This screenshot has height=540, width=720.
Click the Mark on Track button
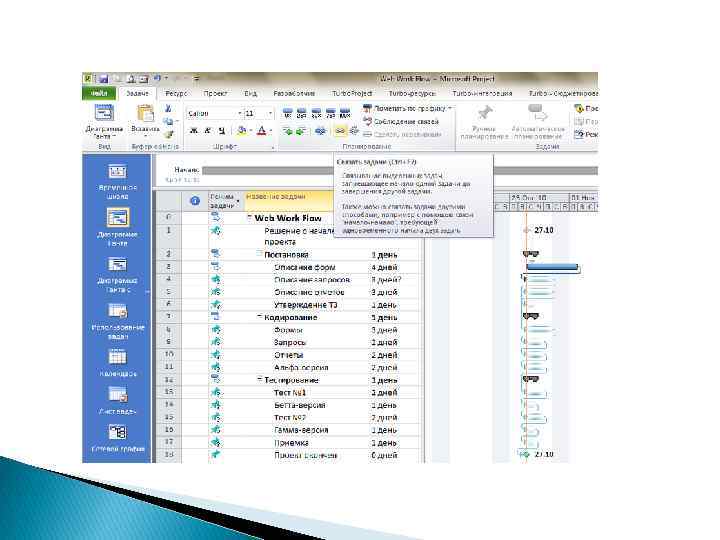pos(404,108)
